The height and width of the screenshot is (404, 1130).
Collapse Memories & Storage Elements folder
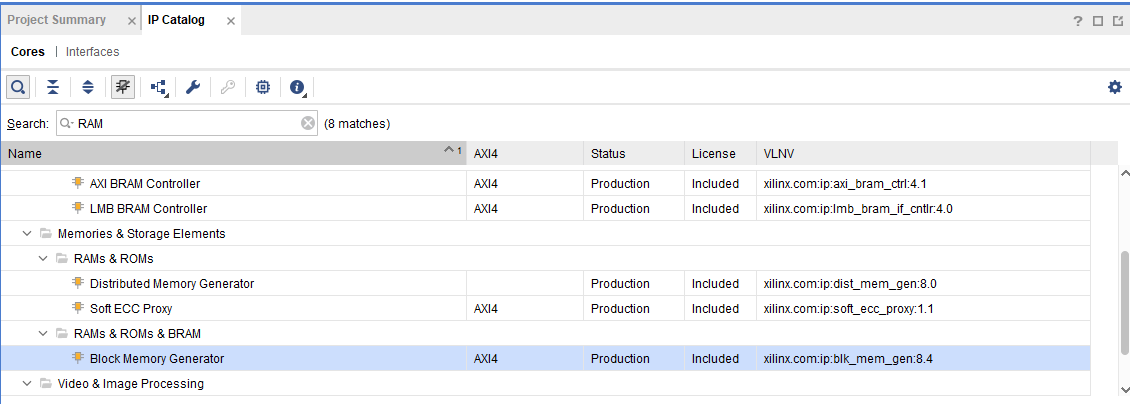point(27,234)
